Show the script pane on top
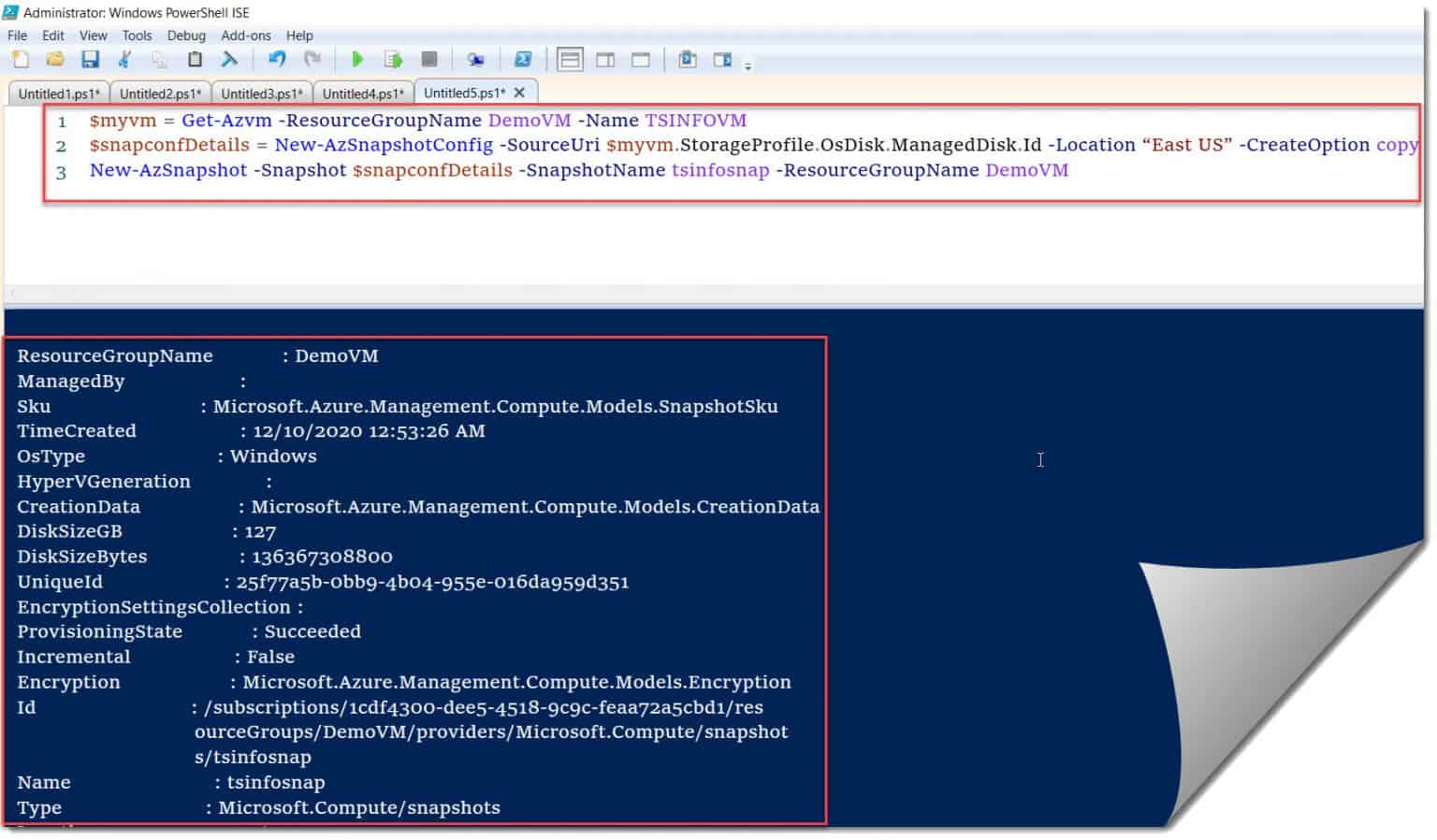The height and width of the screenshot is (840, 1437). point(570,59)
